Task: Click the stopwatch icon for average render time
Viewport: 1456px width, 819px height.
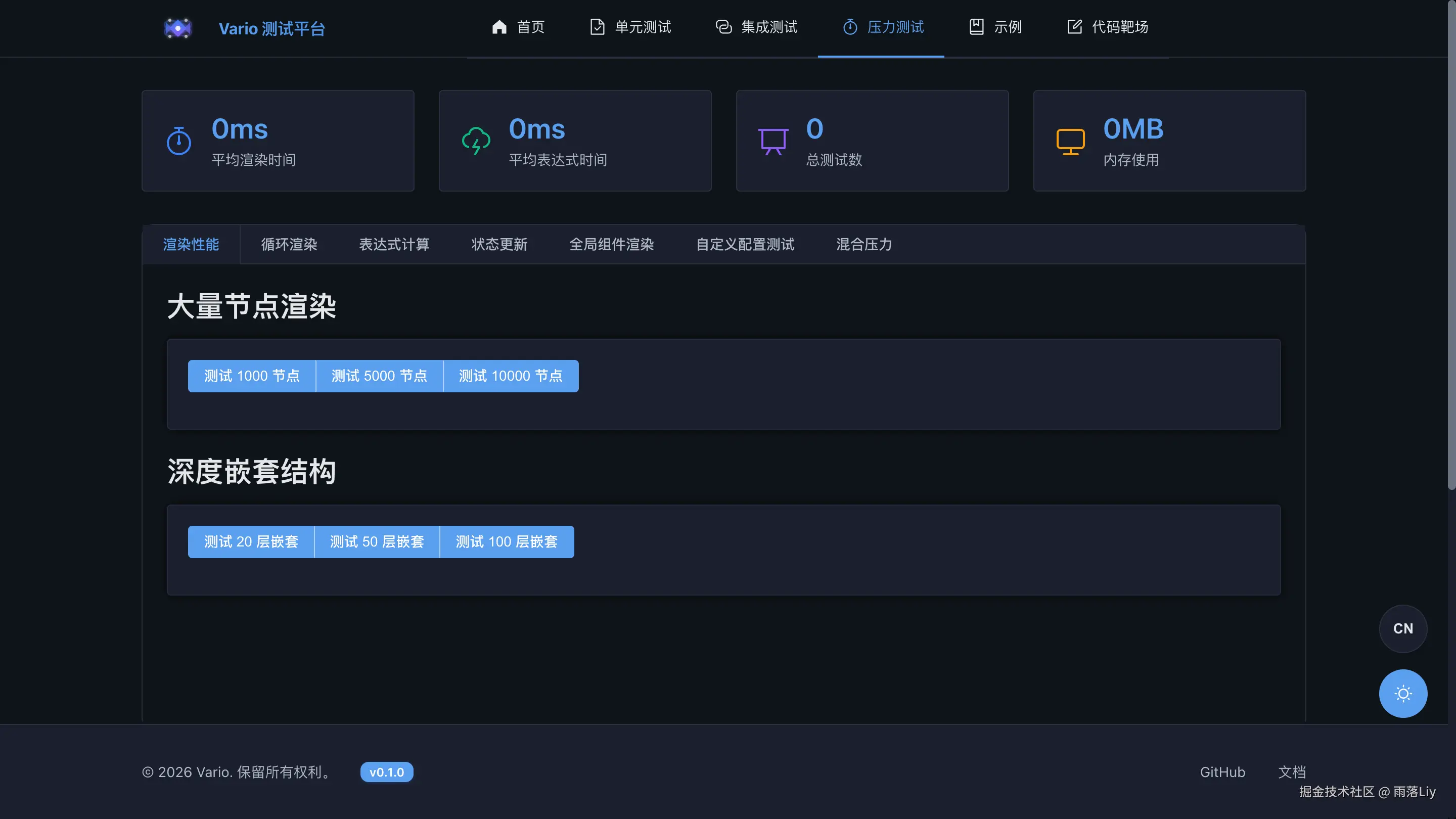Action: 178,141
